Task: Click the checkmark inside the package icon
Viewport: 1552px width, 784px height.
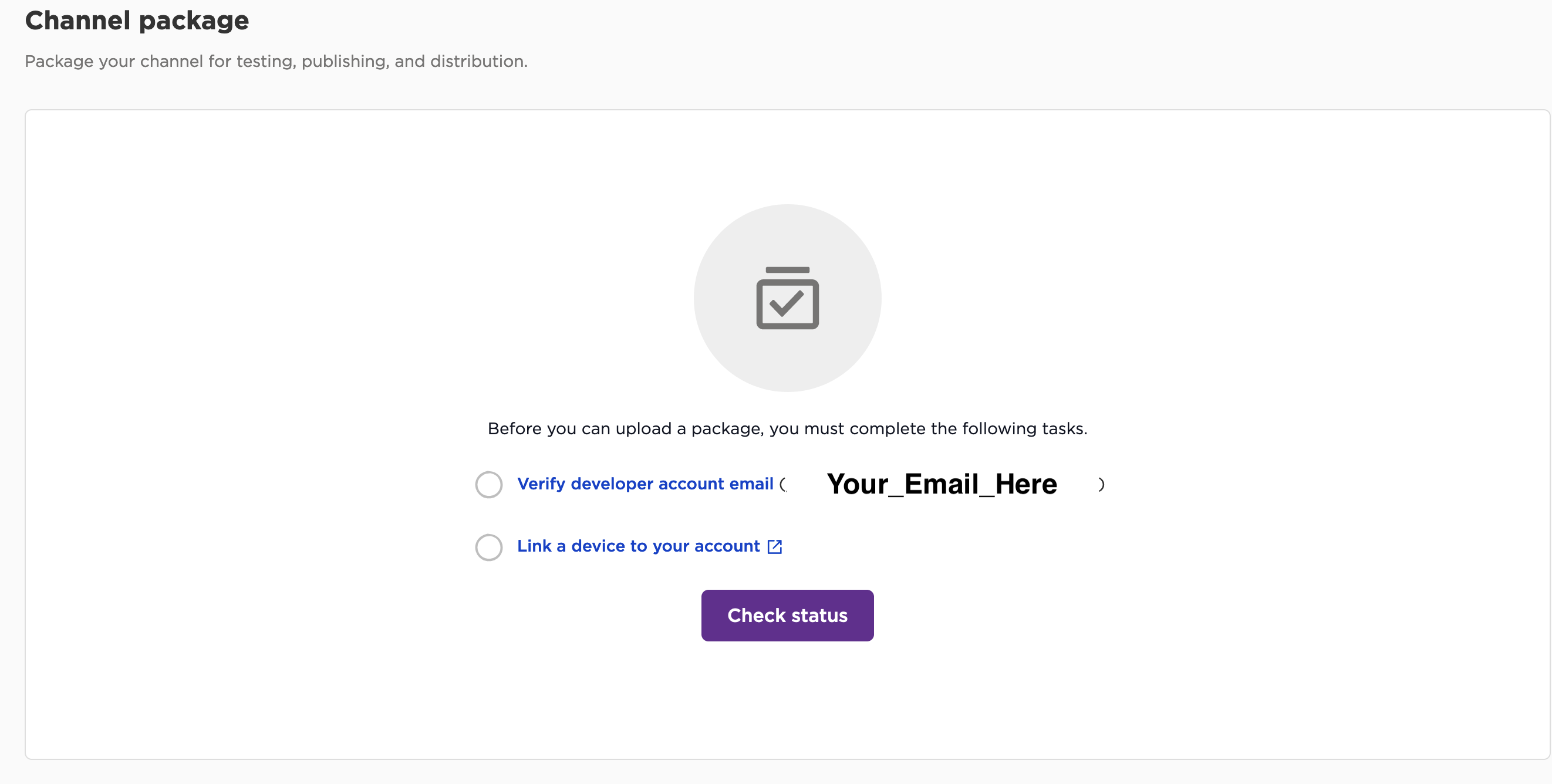Action: 787,303
